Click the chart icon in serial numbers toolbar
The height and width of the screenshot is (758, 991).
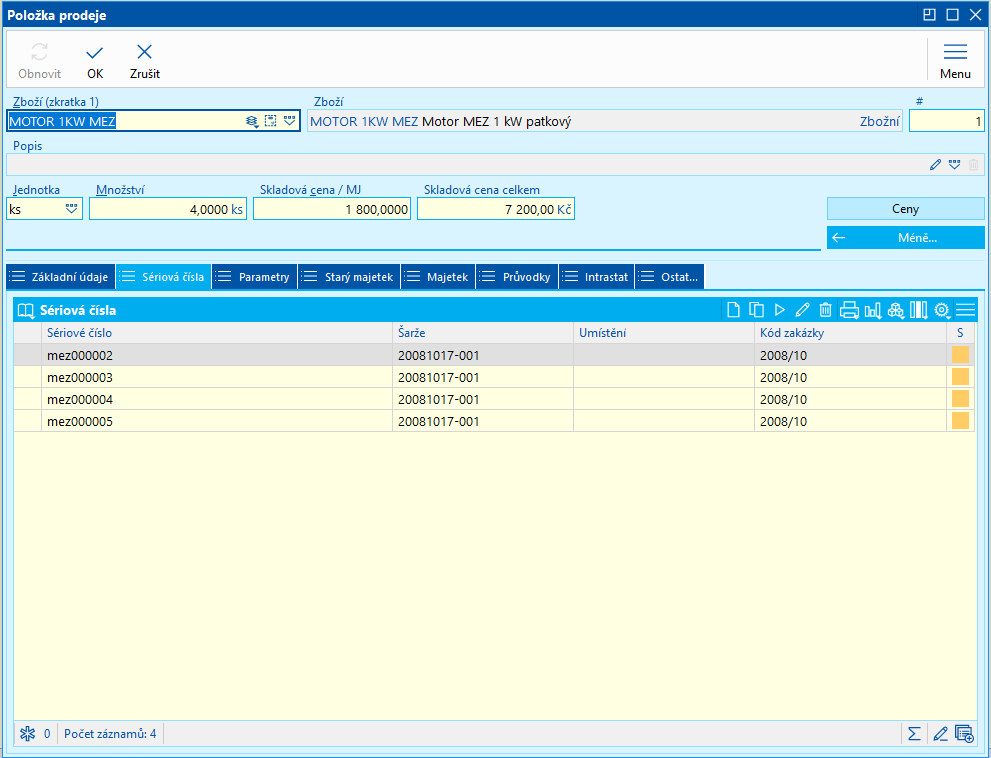(x=872, y=310)
